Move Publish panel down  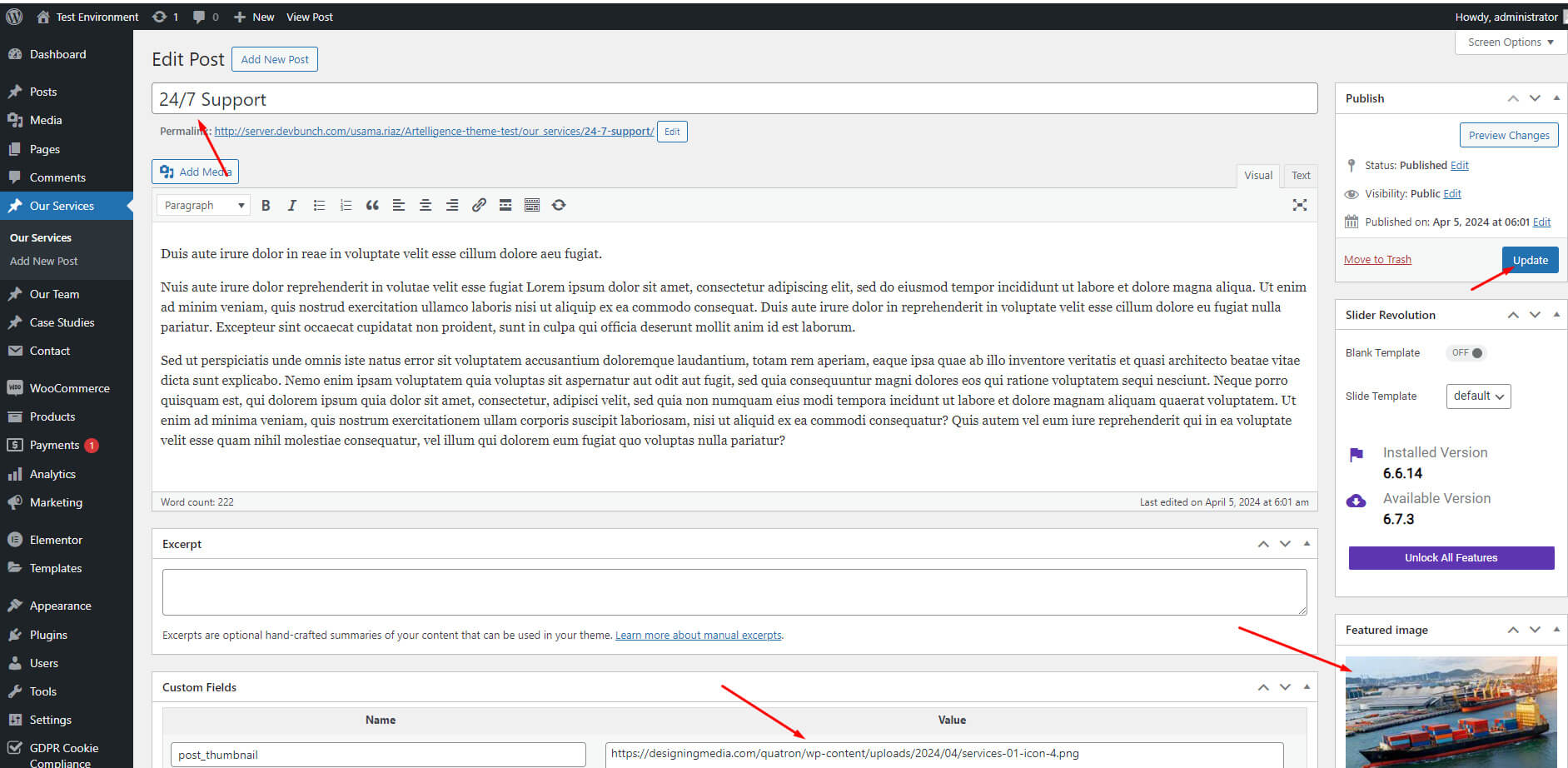pyautogui.click(x=1535, y=98)
